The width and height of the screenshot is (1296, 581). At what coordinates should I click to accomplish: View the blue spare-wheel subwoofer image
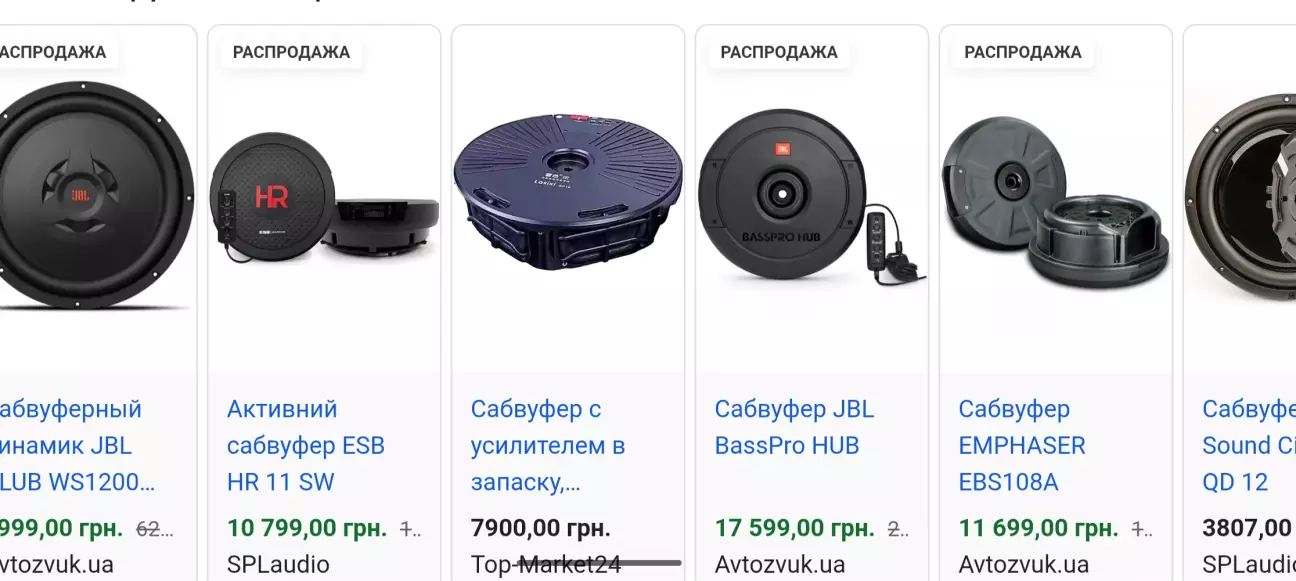click(568, 191)
